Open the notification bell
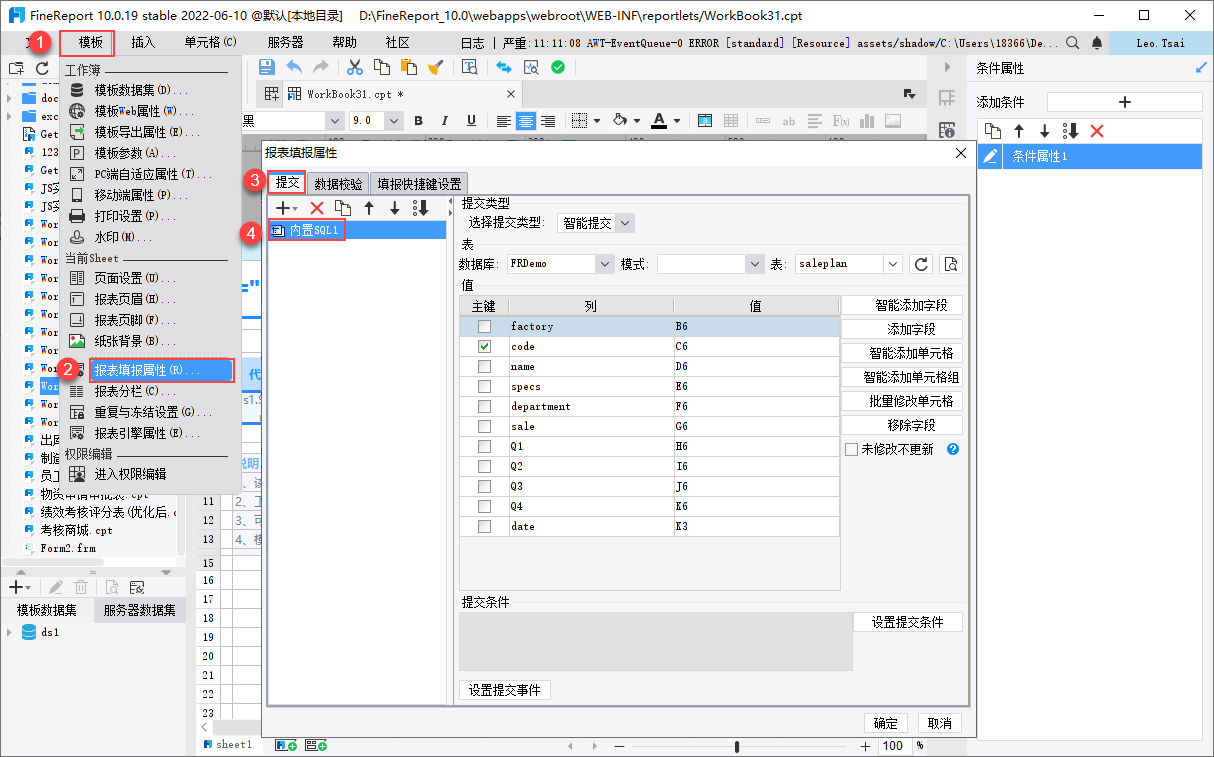Image resolution: width=1214 pixels, height=757 pixels. 1098,43
